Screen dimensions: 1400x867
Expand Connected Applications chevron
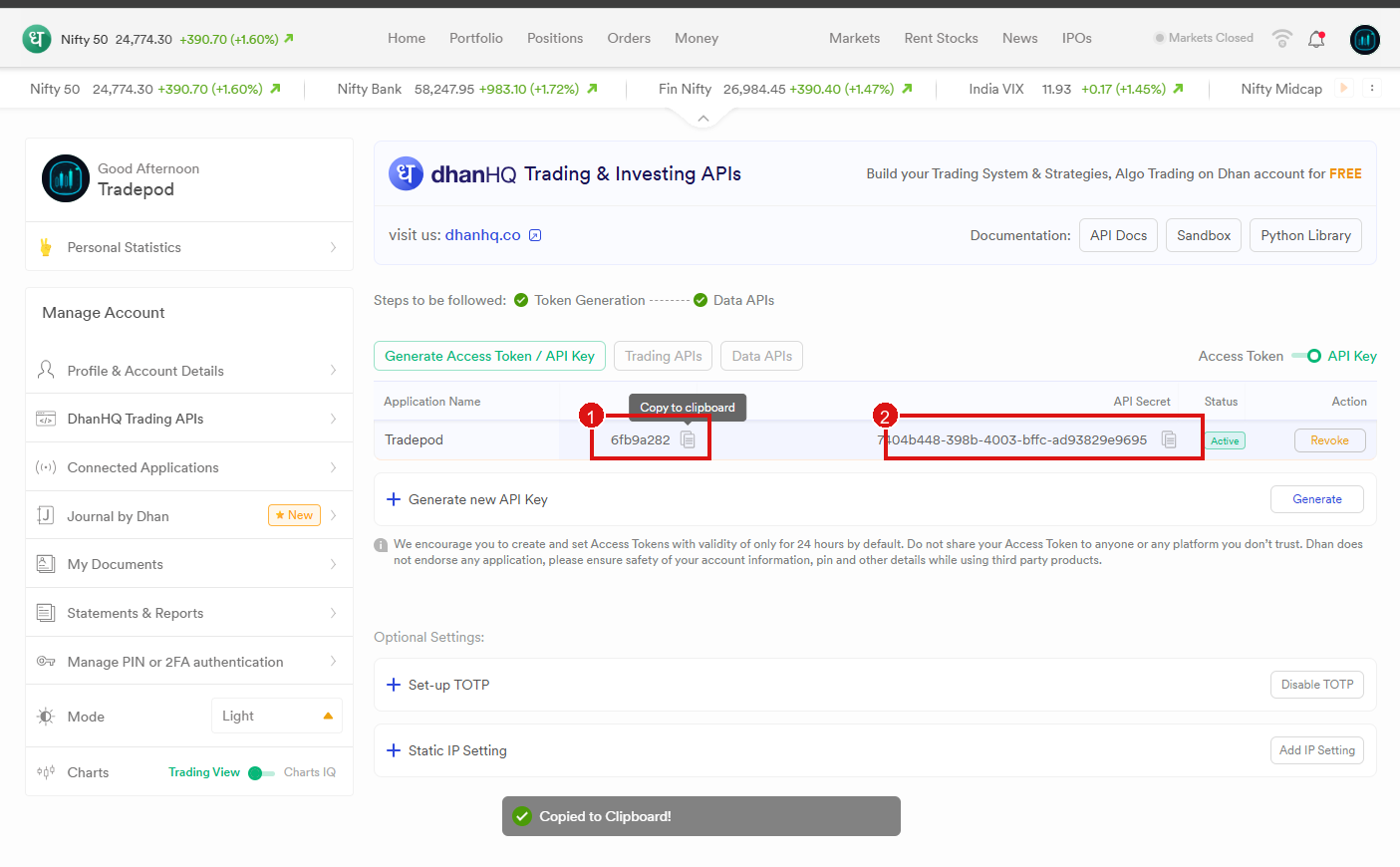coord(333,467)
